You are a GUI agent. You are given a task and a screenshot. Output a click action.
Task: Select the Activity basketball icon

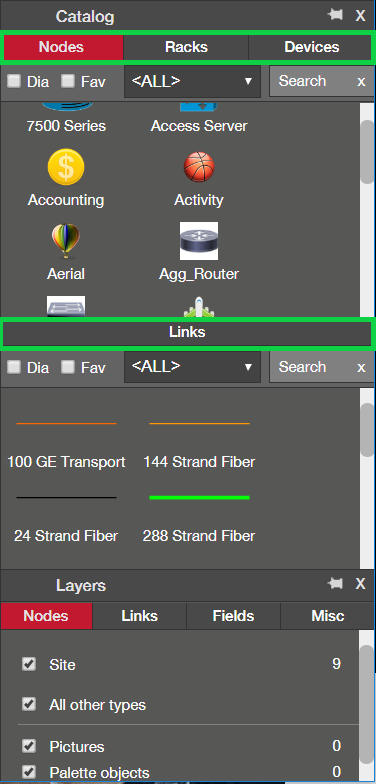pos(198,167)
